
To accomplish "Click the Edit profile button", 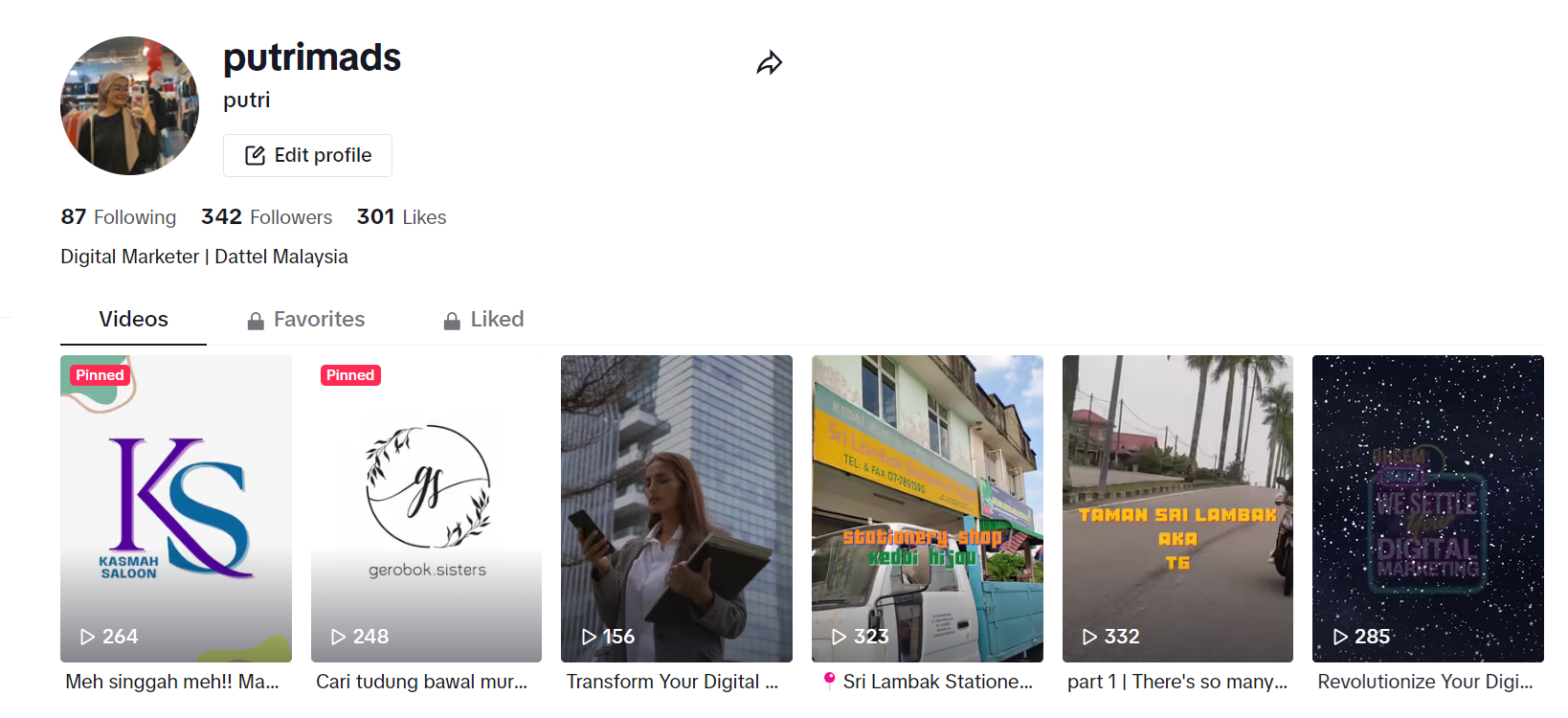I will [x=307, y=155].
